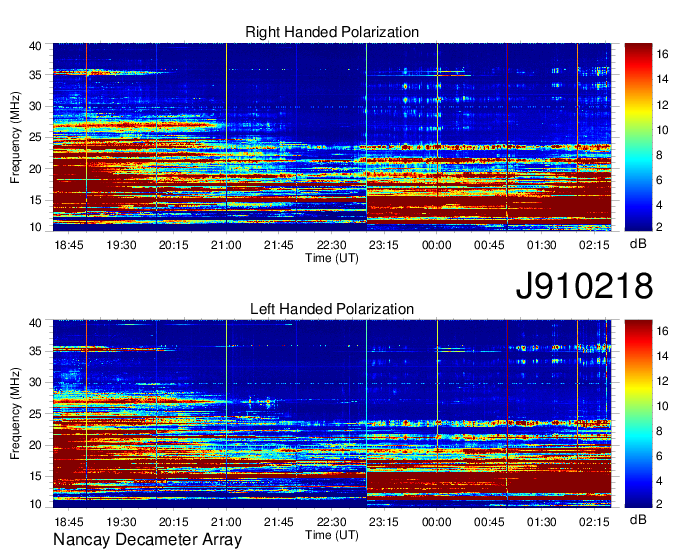Click the Right Handed Polarization title
The width and height of the screenshot is (680, 552).
click(332, 32)
